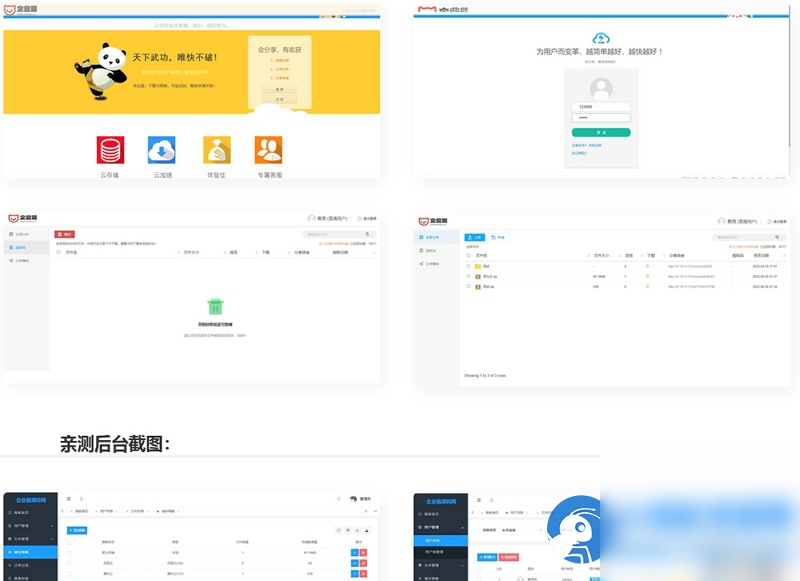This screenshot has height=581, width=800.
Task: Check the checkbox beside 网址.zip
Action: [x=467, y=288]
